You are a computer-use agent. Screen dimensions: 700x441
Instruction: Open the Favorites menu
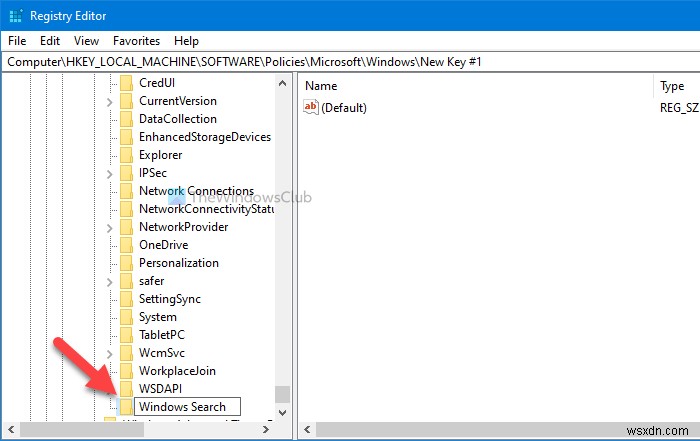(x=136, y=41)
